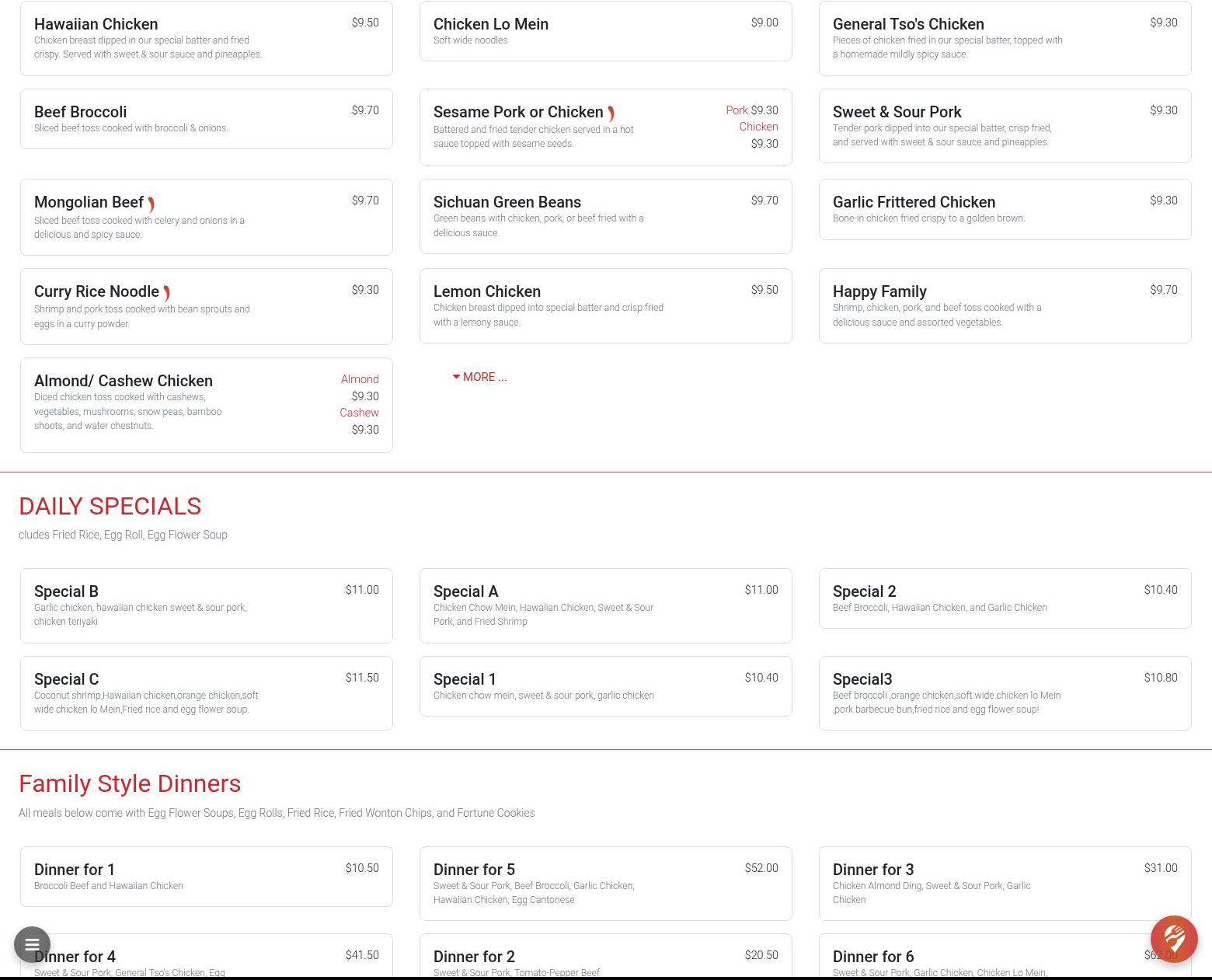
Task: Click the 'cludes Fried Rice, Egg Roll' subtitle
Action: click(x=123, y=535)
